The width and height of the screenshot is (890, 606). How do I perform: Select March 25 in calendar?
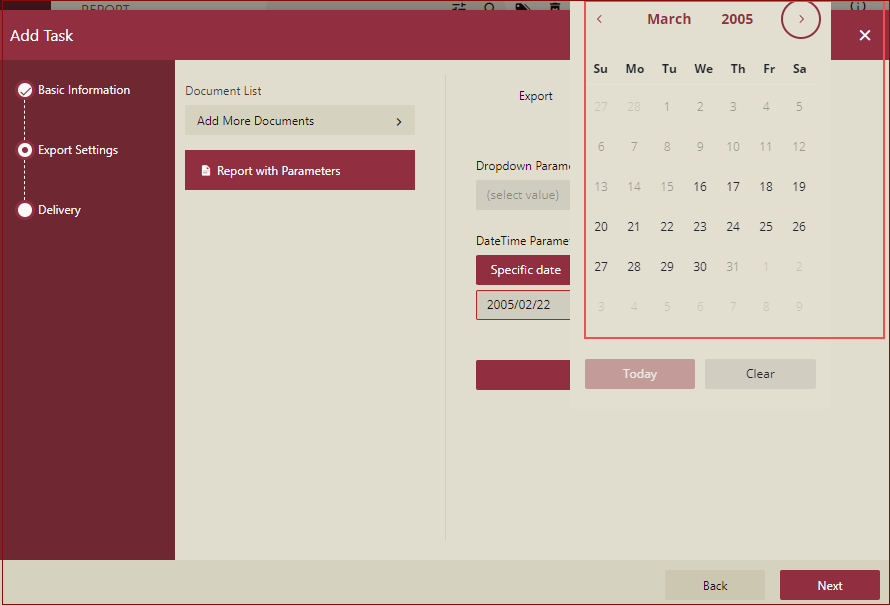pos(766,227)
